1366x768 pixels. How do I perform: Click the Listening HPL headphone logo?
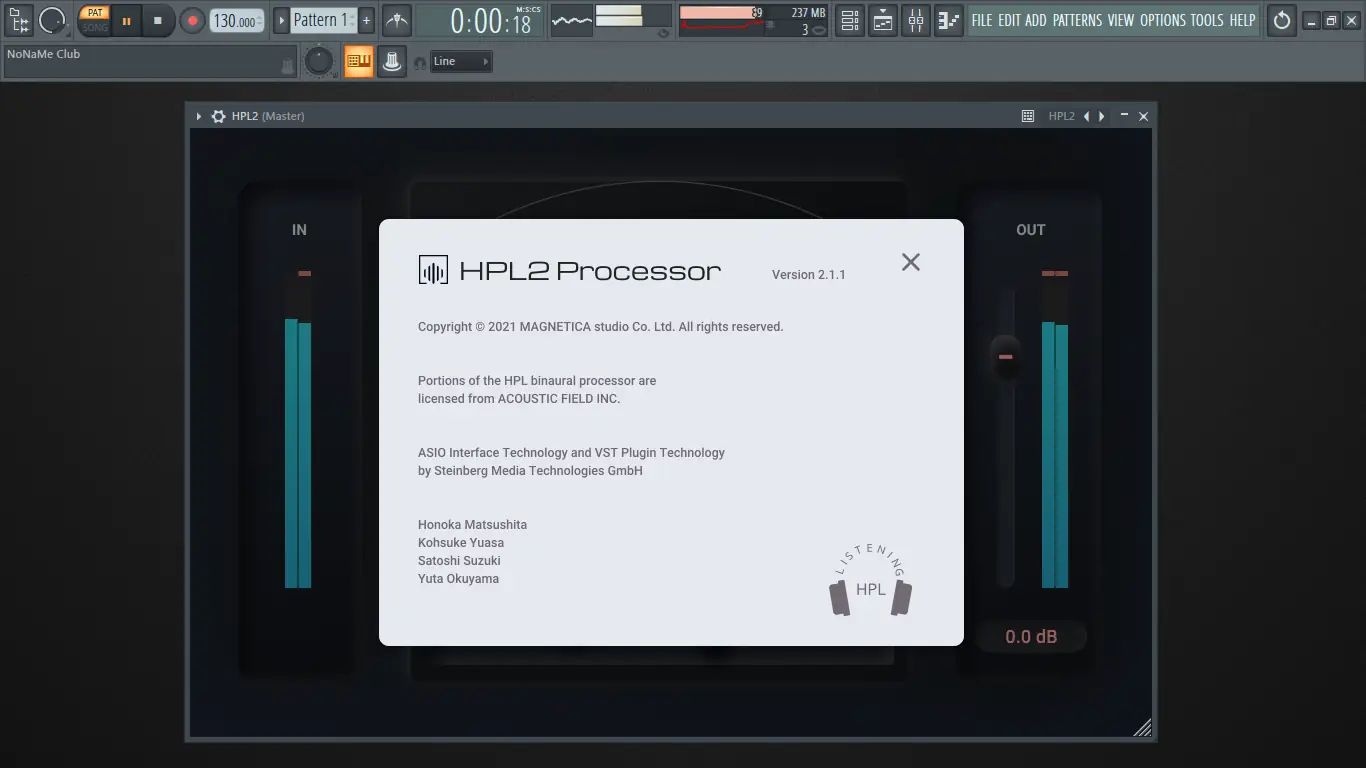click(x=870, y=580)
